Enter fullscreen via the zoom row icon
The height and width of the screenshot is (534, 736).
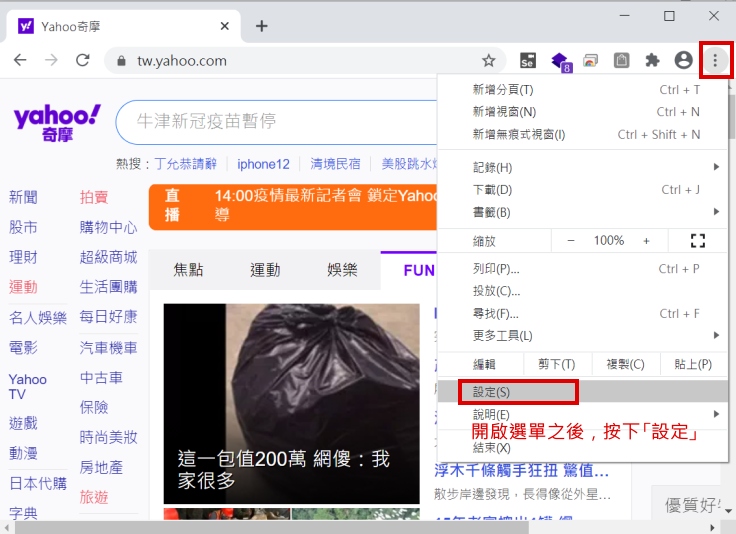(x=698, y=241)
